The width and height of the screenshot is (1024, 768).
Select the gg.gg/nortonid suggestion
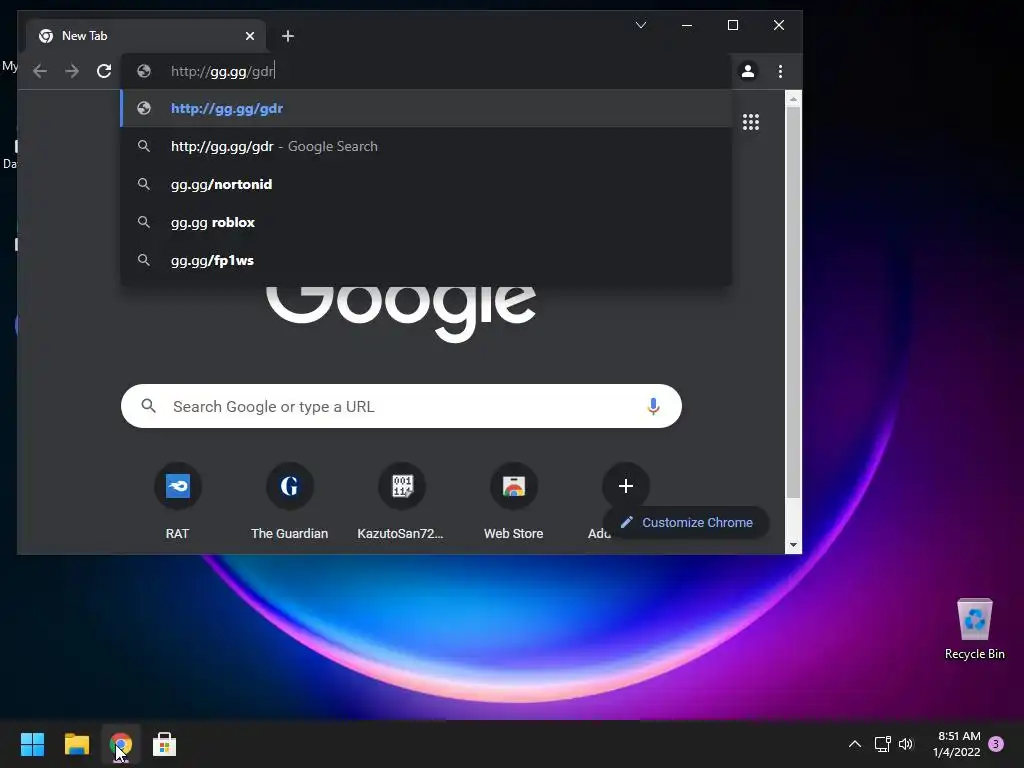tap(426, 184)
